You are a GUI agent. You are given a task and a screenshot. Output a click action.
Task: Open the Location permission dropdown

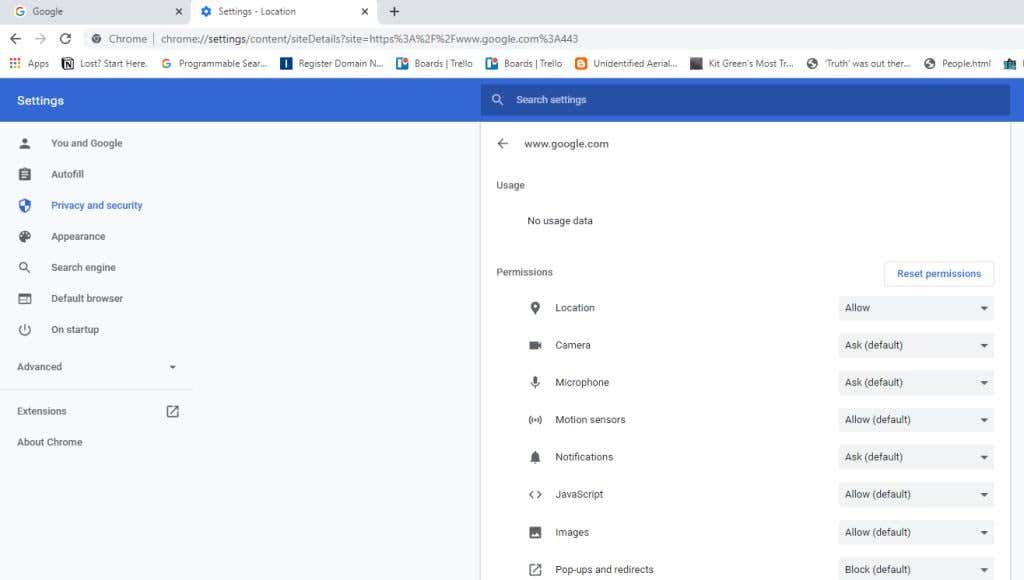[x=916, y=308]
